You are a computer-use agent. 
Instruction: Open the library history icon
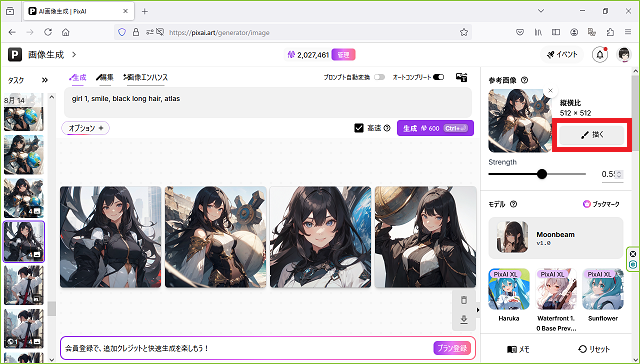pos(538,32)
